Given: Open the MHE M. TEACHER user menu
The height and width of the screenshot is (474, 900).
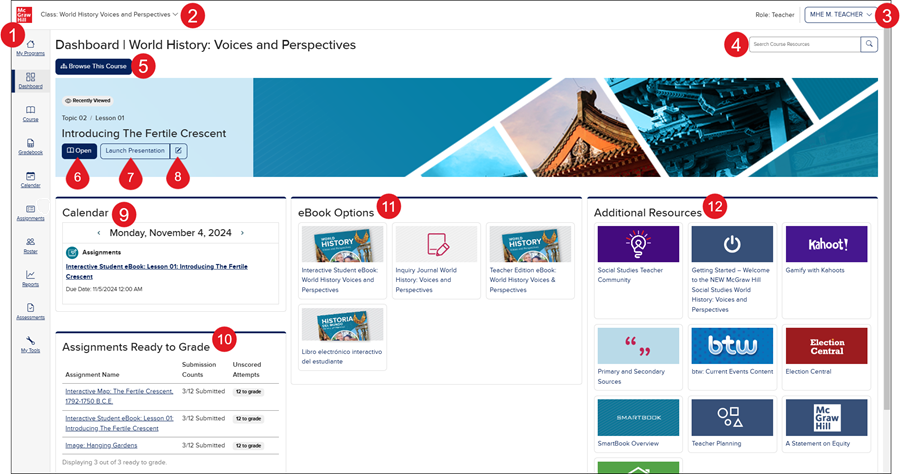Looking at the screenshot, I should pos(840,15).
